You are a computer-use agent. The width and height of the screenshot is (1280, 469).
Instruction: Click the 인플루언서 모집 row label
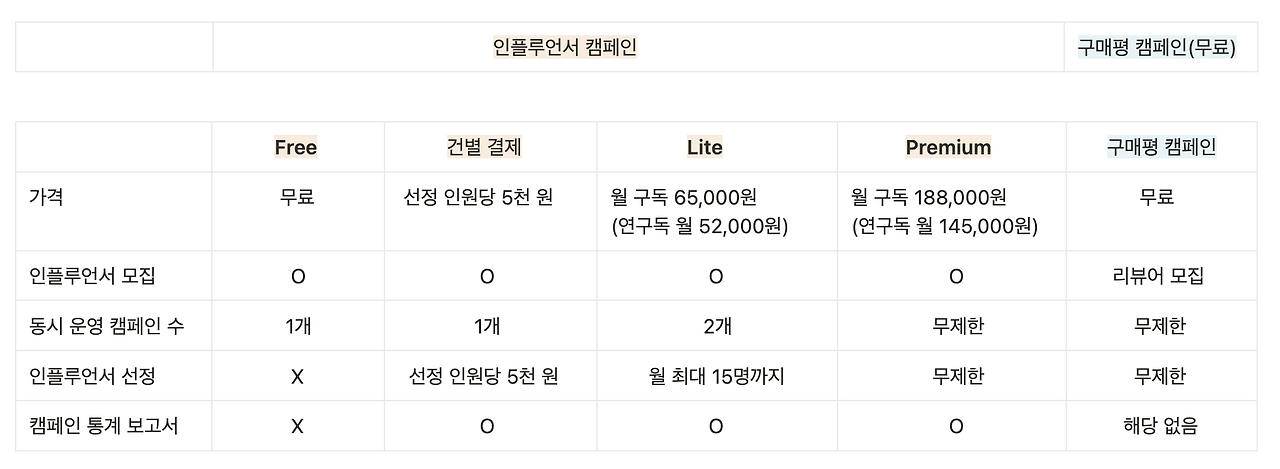coord(113,276)
